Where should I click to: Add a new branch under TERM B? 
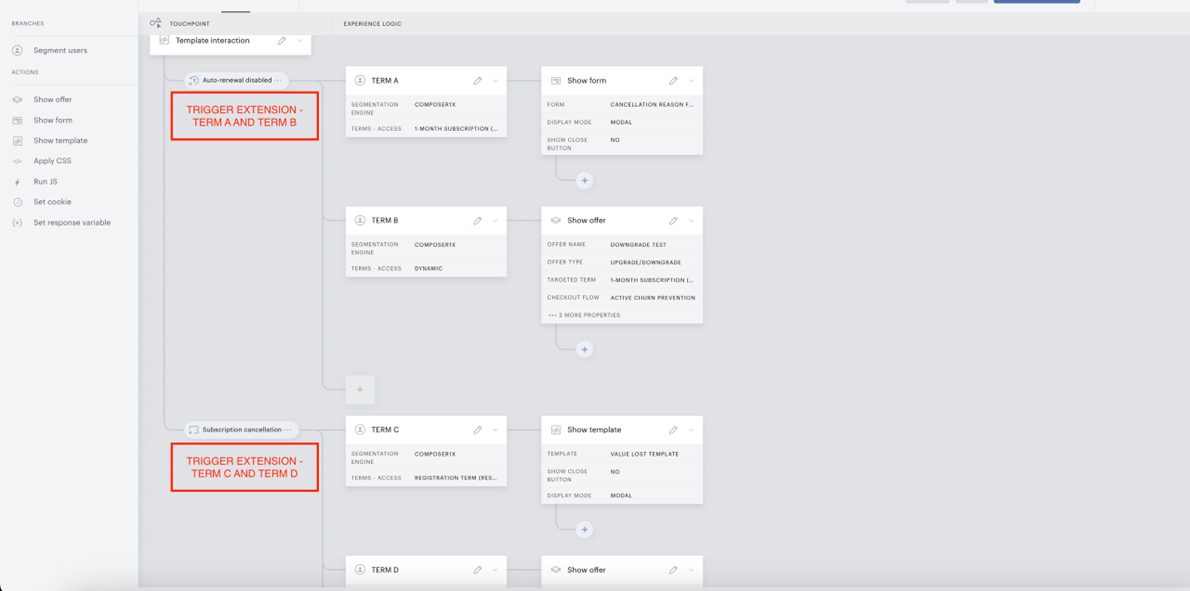pos(360,389)
